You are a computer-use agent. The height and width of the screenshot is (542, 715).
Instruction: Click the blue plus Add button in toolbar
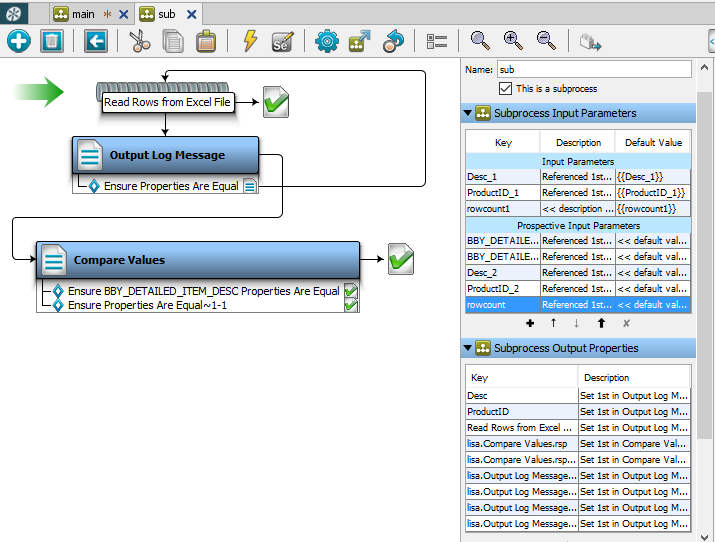click(x=19, y=41)
